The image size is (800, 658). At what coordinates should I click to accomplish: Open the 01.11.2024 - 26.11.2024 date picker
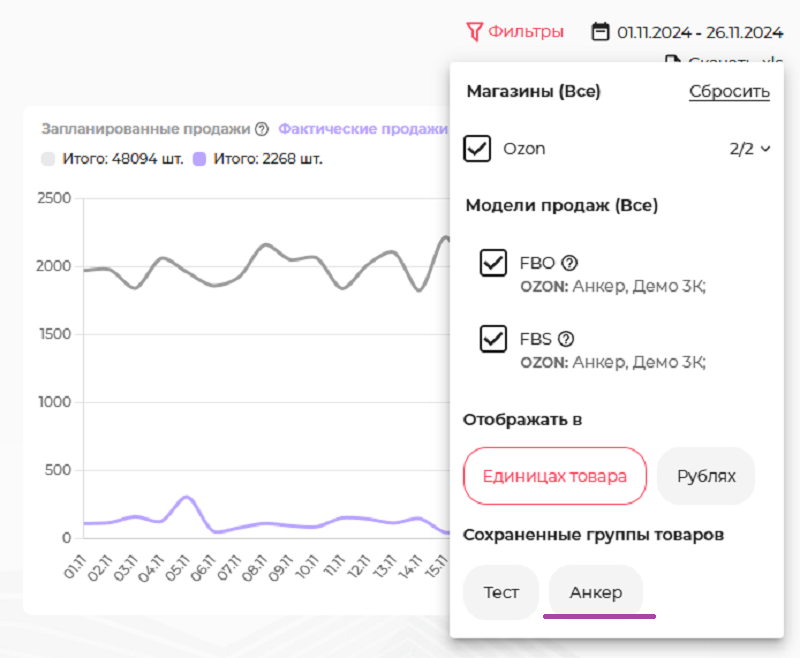pyautogui.click(x=699, y=32)
